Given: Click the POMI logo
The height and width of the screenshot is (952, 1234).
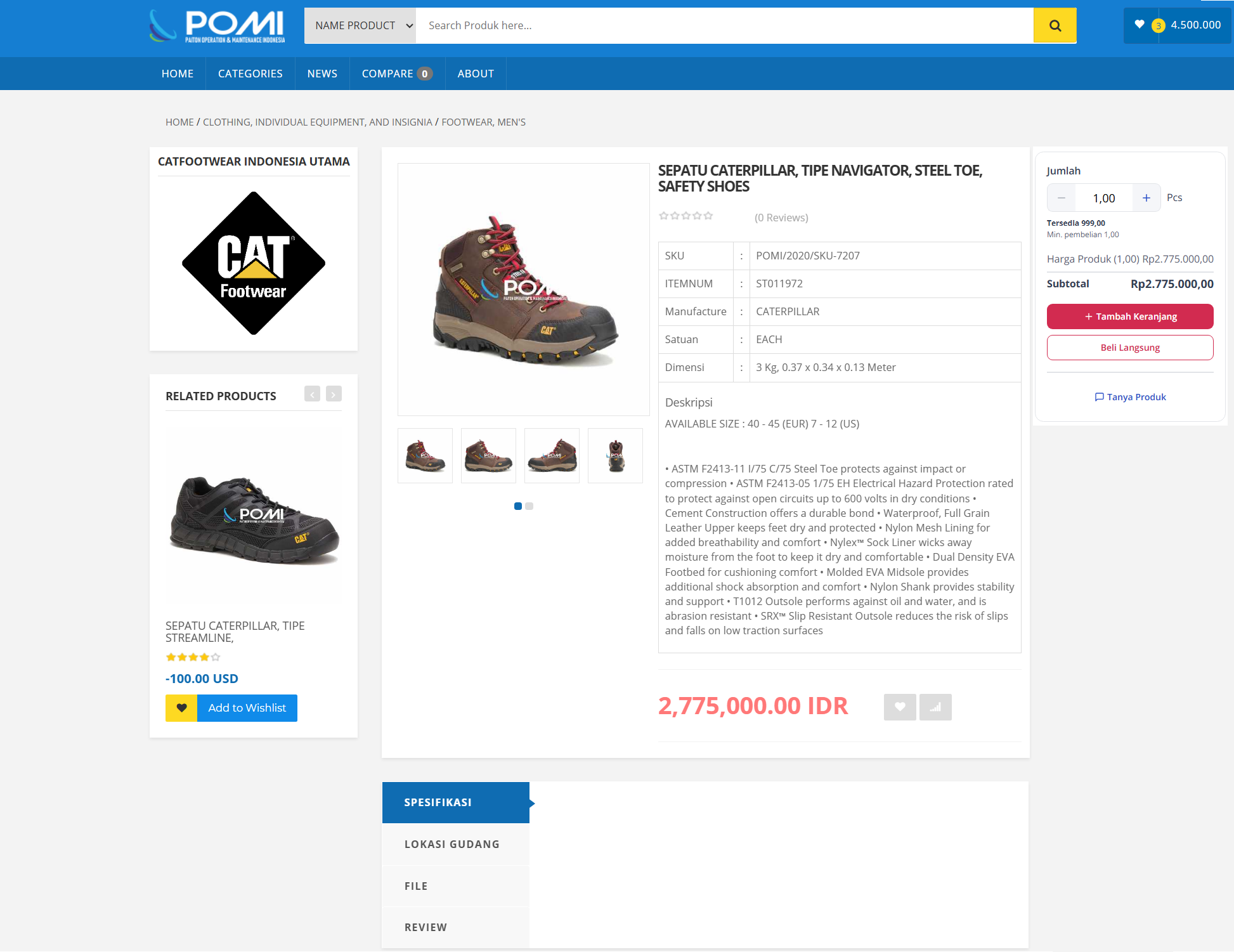Looking at the screenshot, I should click(x=218, y=26).
